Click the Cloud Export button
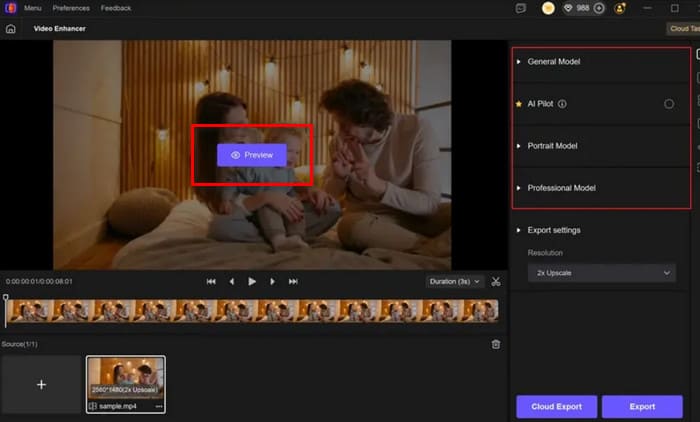700x422 pixels. click(556, 406)
